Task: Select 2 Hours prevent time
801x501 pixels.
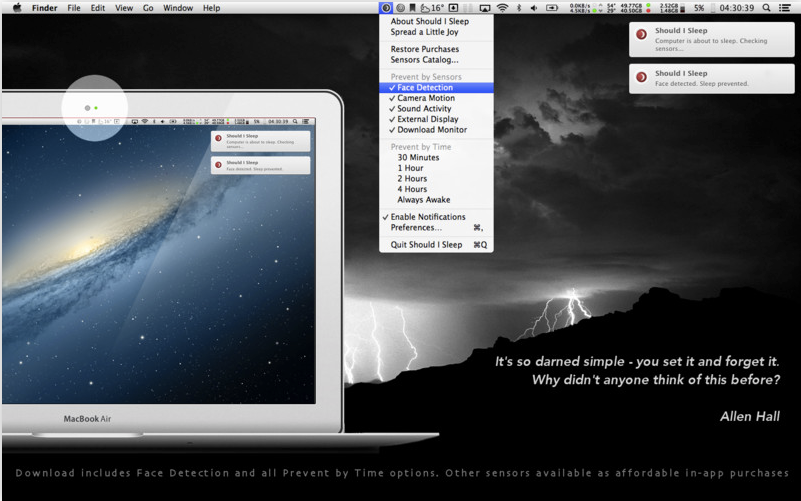Action: pos(436,179)
